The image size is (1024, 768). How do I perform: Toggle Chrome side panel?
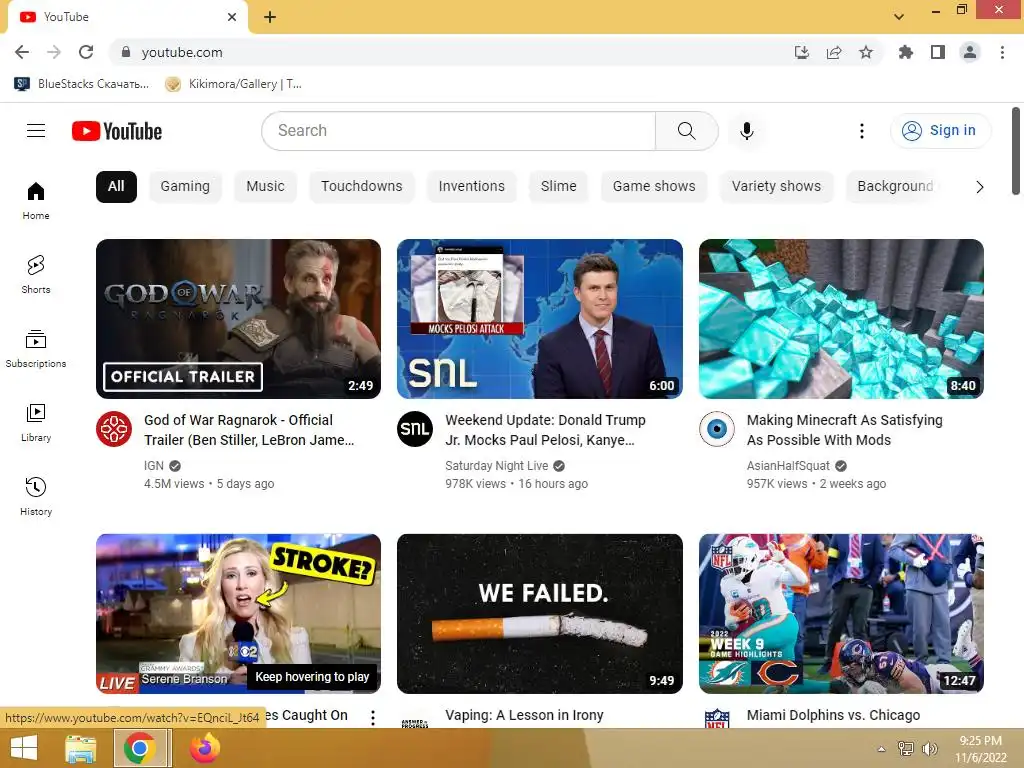[938, 52]
